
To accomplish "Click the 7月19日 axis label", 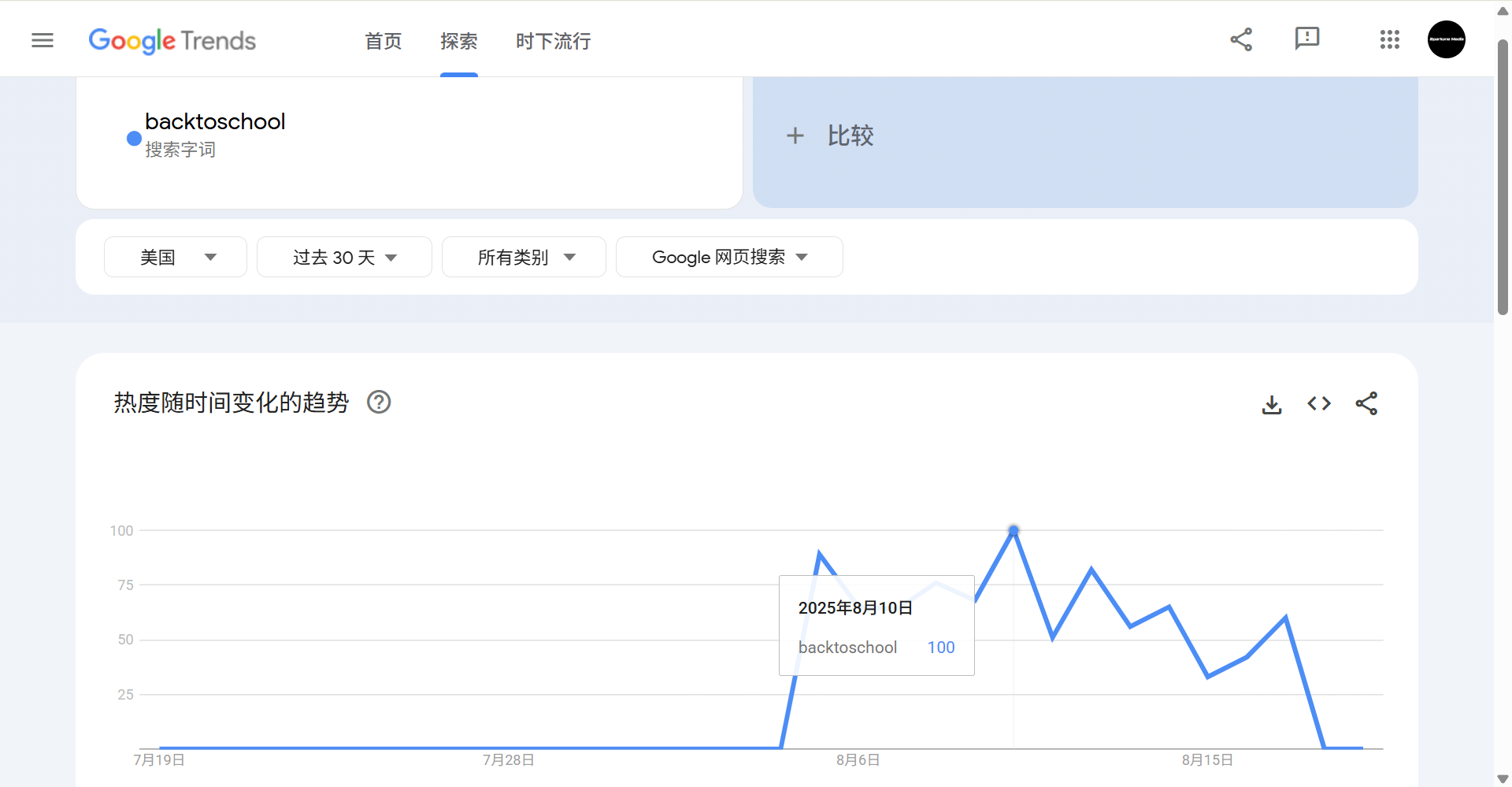I will click(x=159, y=760).
